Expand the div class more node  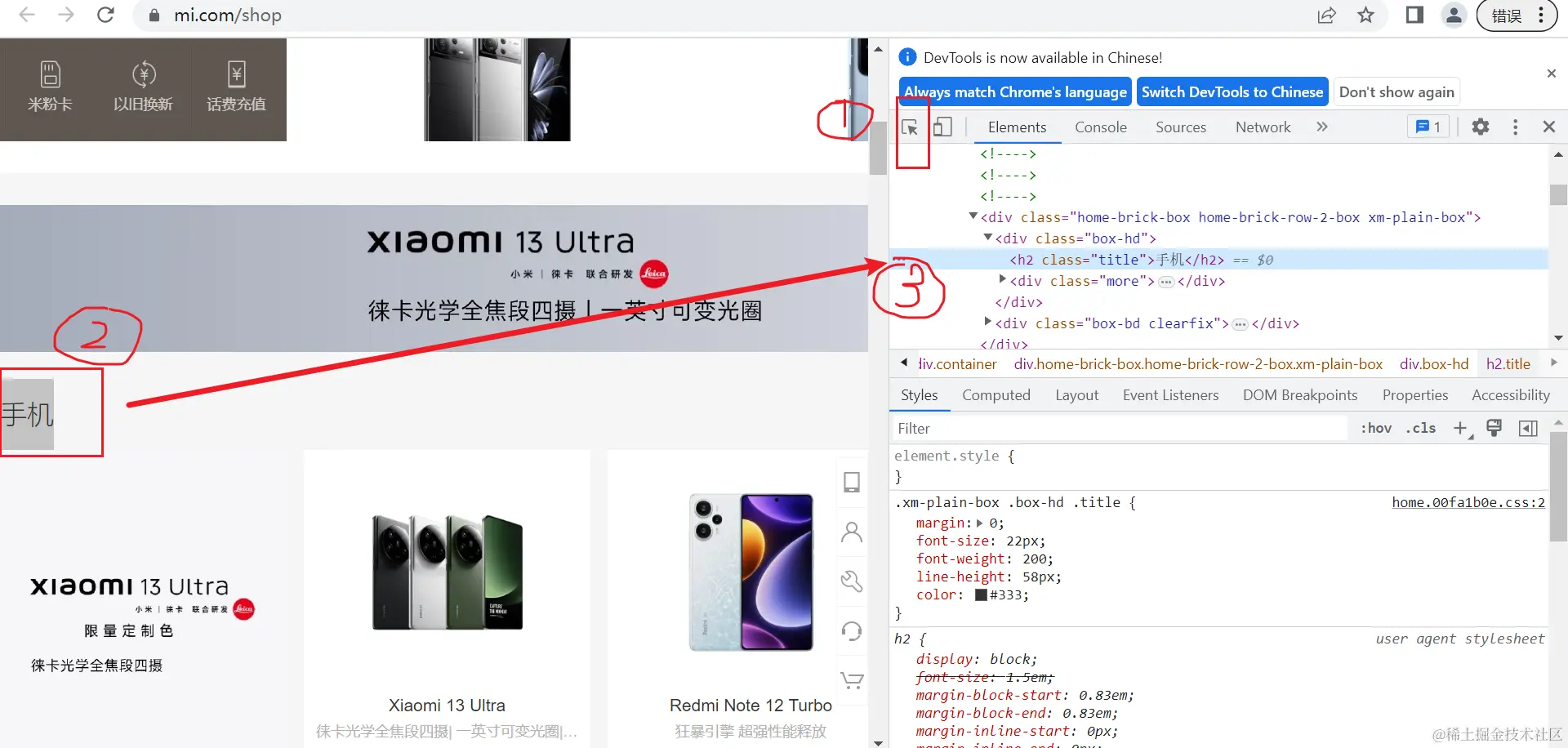point(1003,279)
